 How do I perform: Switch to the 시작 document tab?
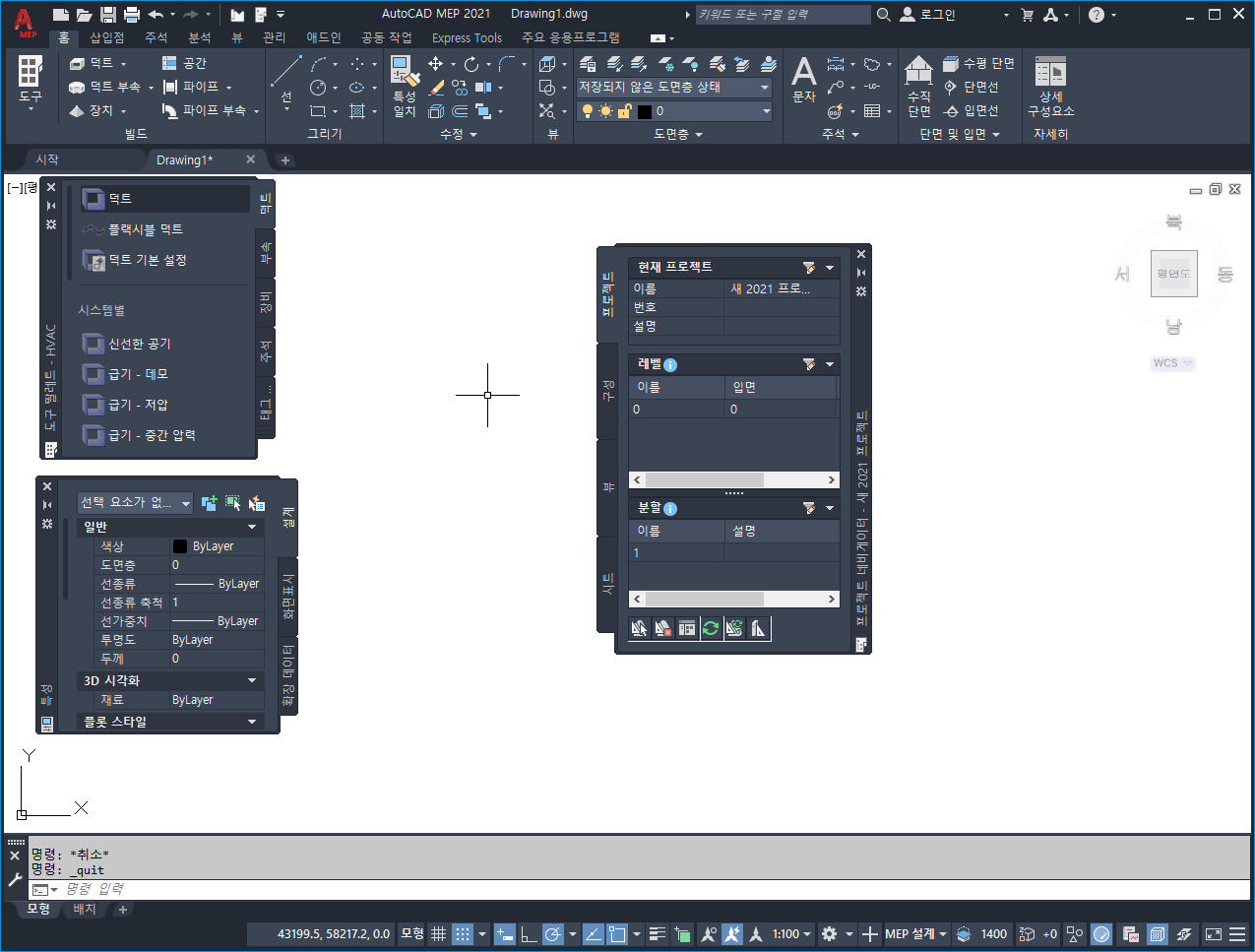(47, 159)
